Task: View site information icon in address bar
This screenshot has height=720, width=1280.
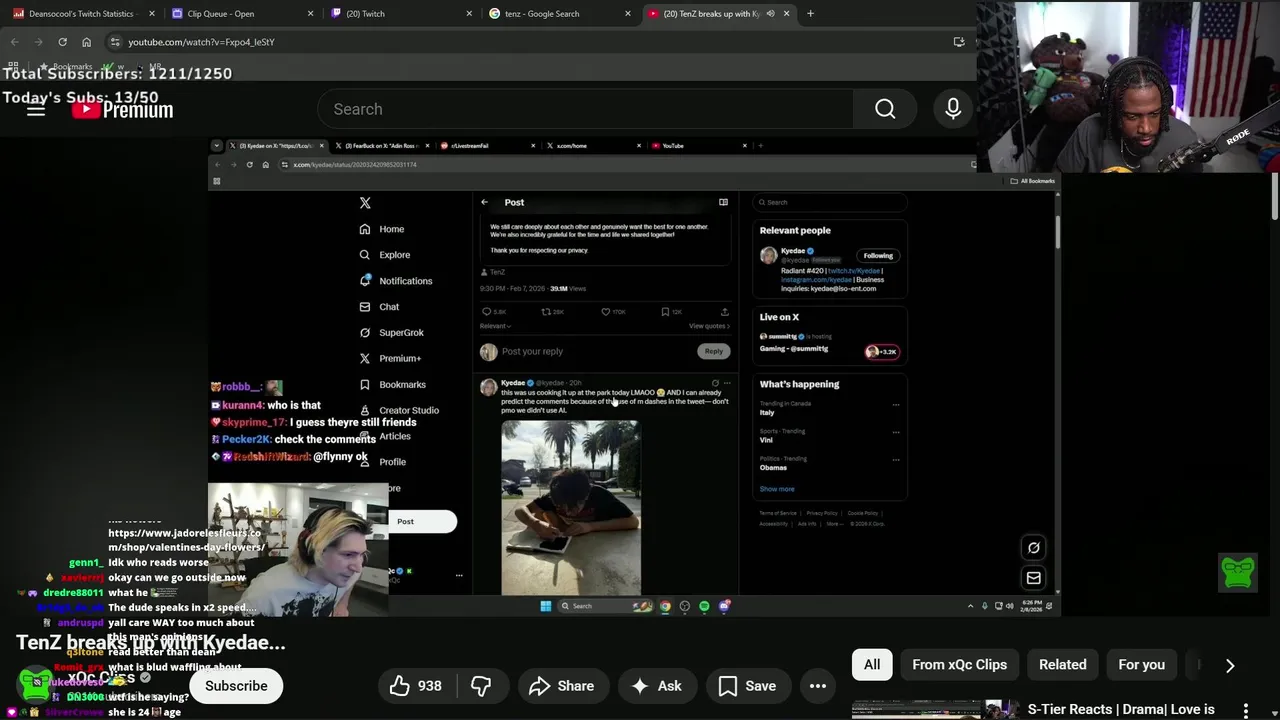Action: click(x=115, y=42)
